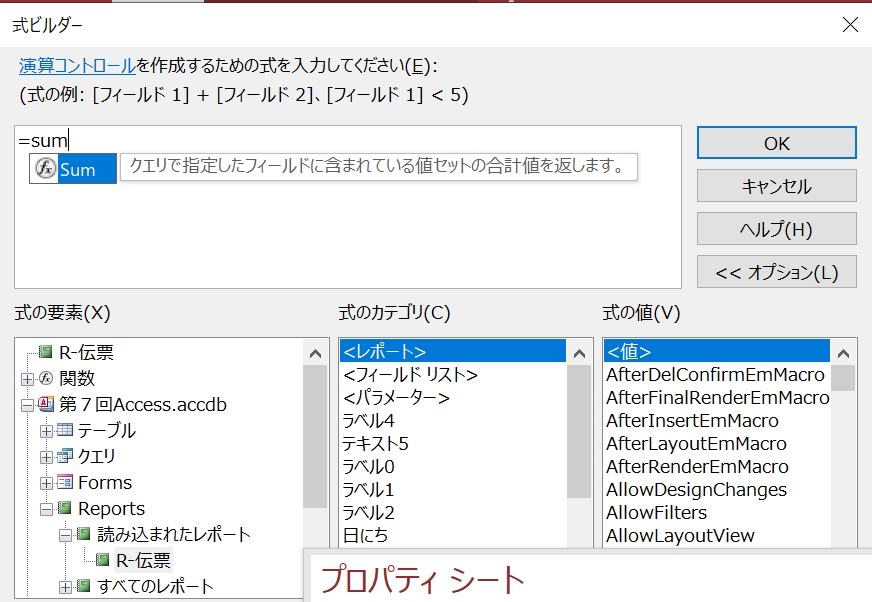Select ラベル1 in category list

(x=453, y=489)
